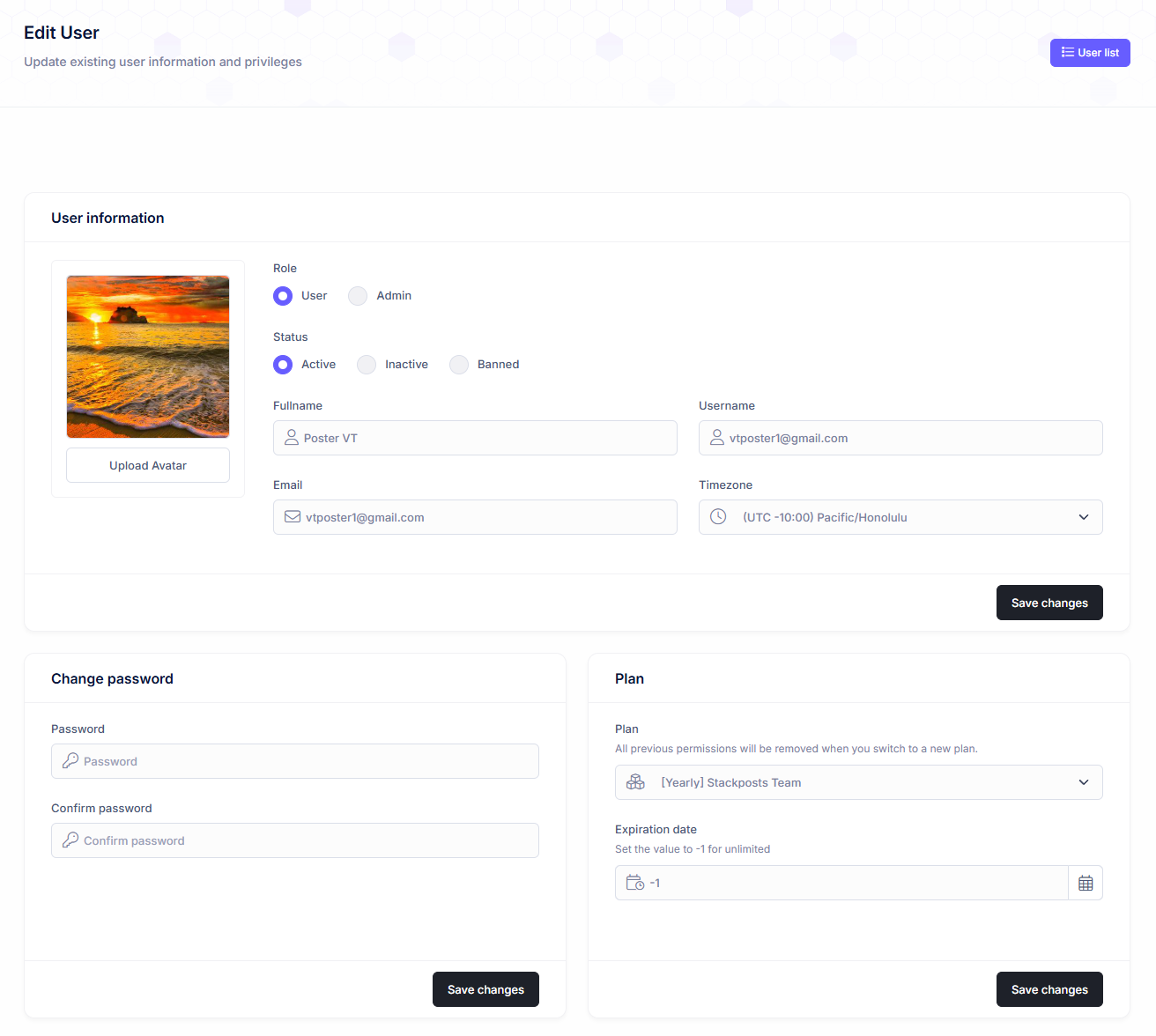Click the boxes icon in Plan selector

[x=635, y=782]
